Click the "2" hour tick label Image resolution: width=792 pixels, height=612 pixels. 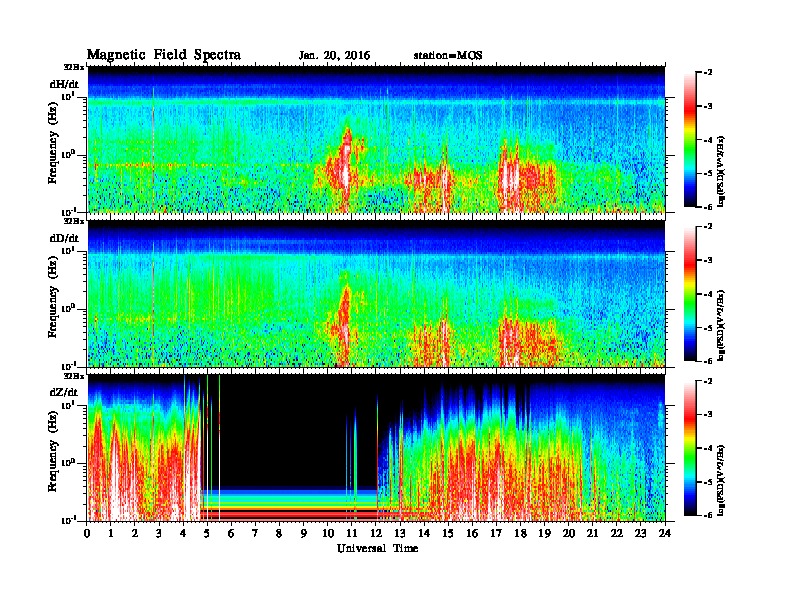[x=135, y=534]
